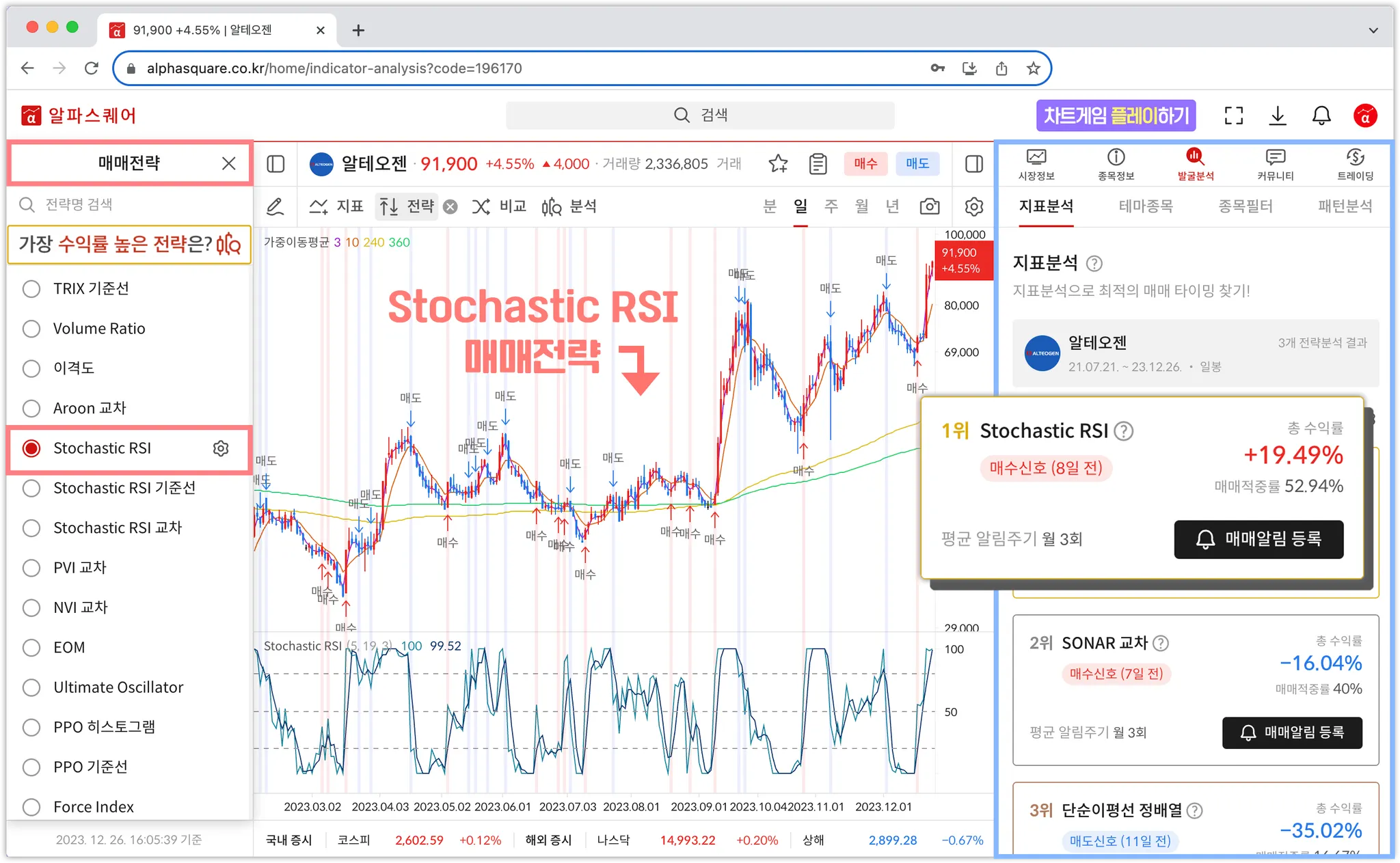Enter fullscreen mode icon
This screenshot has width=1400, height=863.
(x=1233, y=115)
